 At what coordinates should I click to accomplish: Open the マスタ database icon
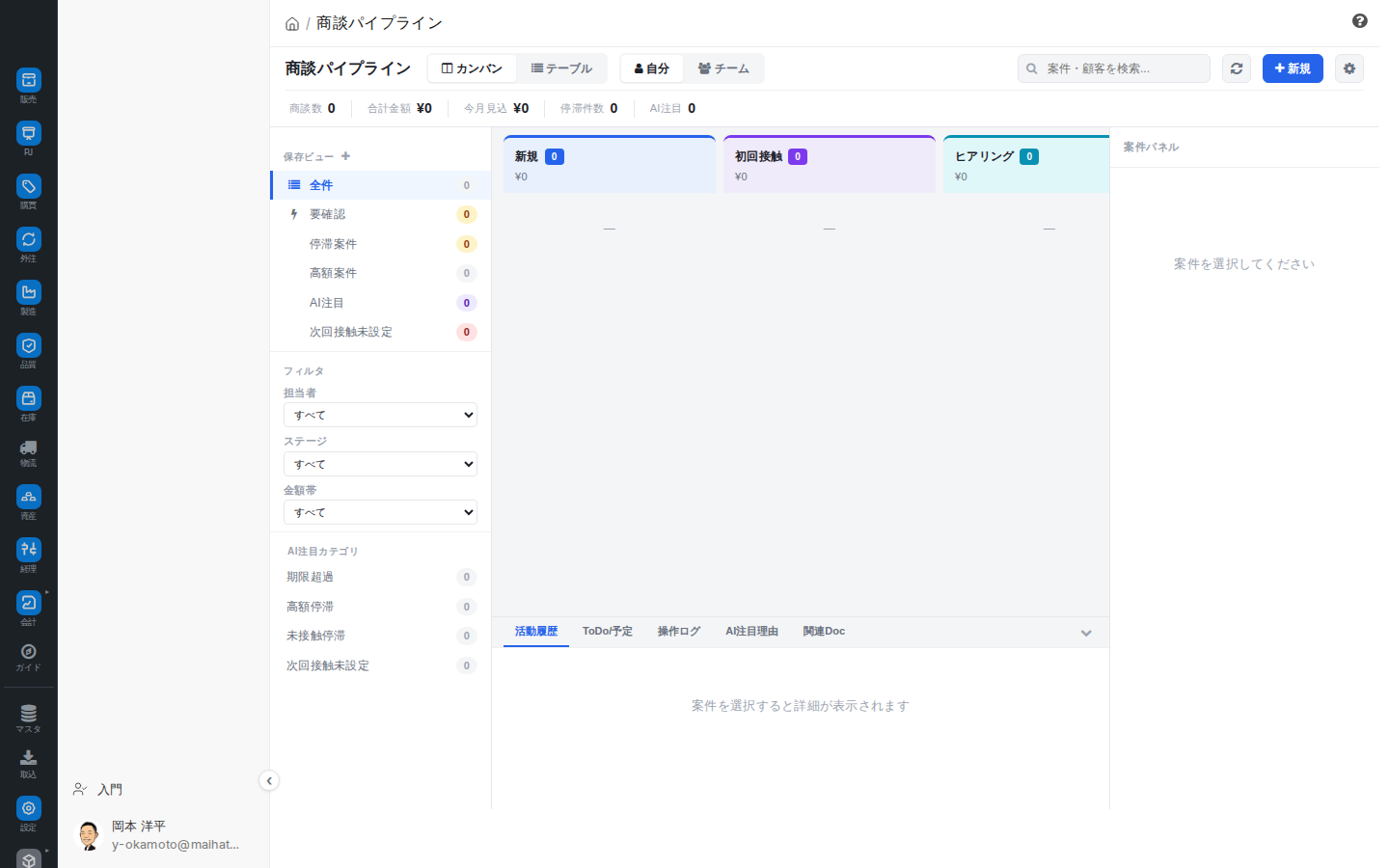point(29,714)
